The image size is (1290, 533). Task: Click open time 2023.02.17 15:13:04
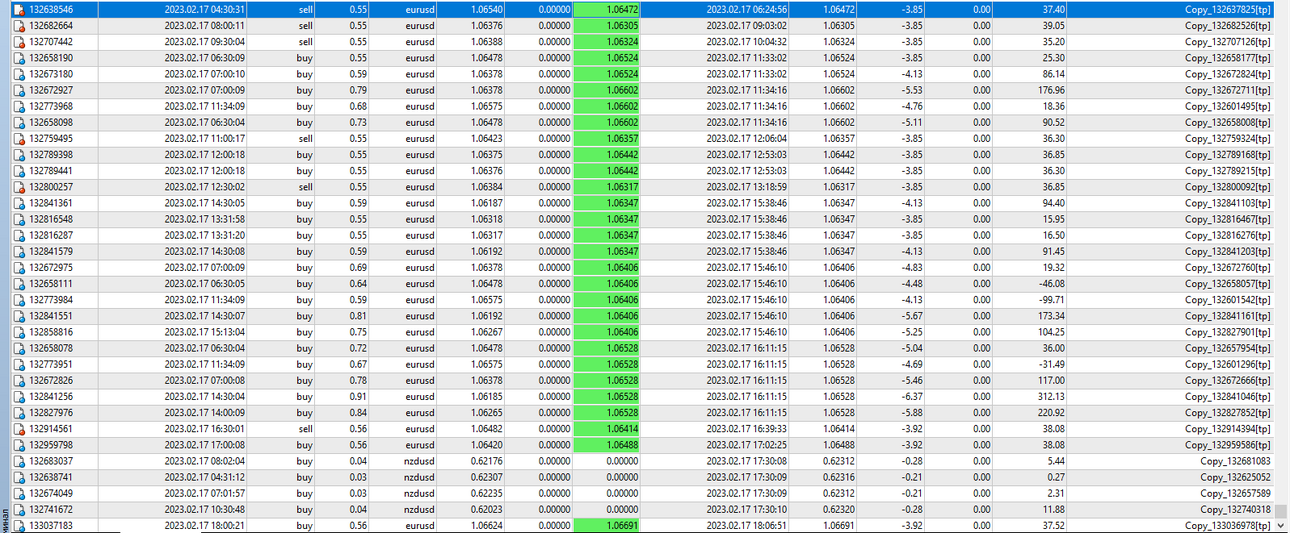(205, 332)
